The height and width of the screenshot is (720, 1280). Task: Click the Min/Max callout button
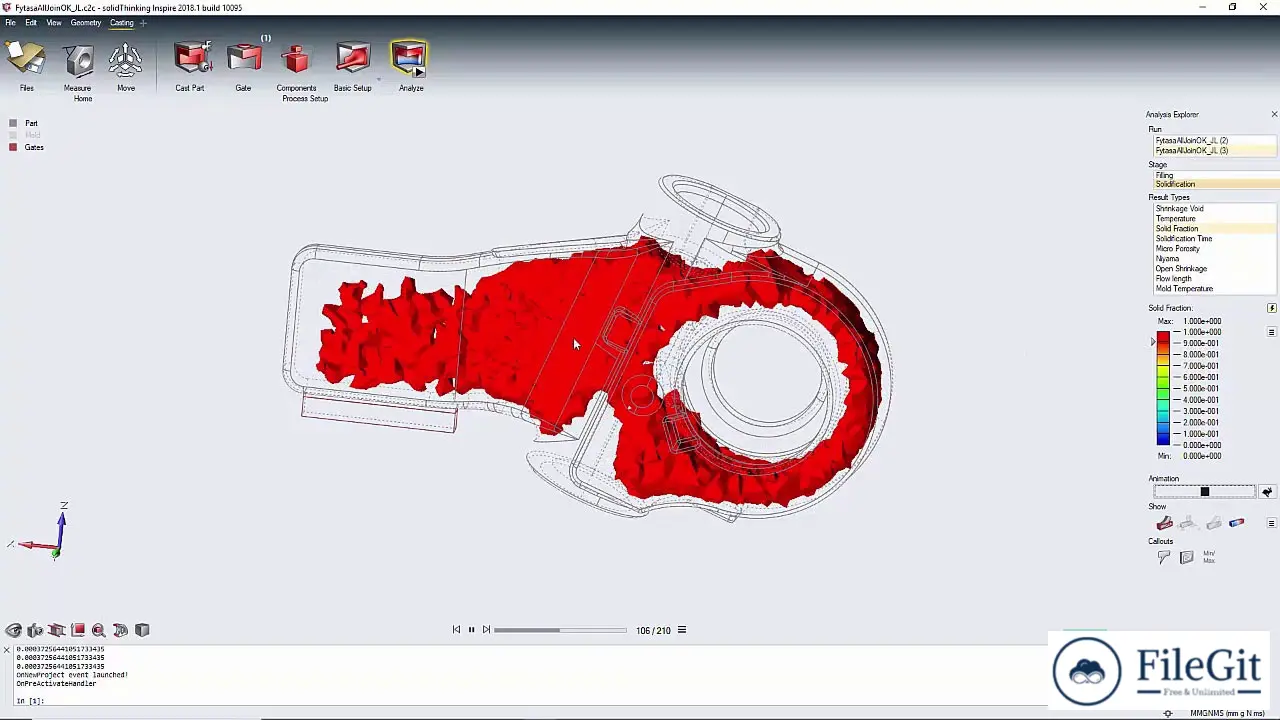coord(1209,557)
